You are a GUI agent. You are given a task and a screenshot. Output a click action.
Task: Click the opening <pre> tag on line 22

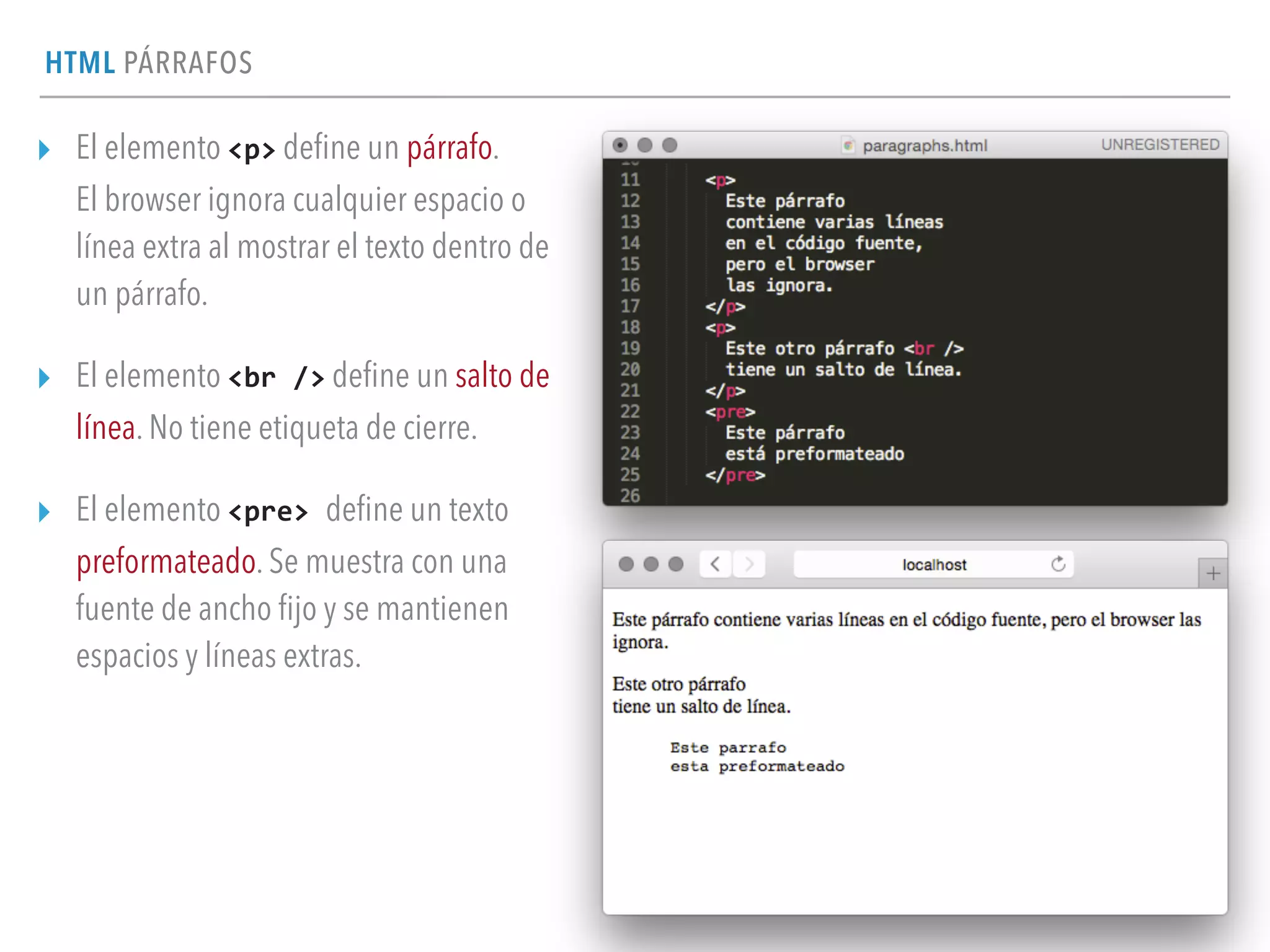[730, 412]
